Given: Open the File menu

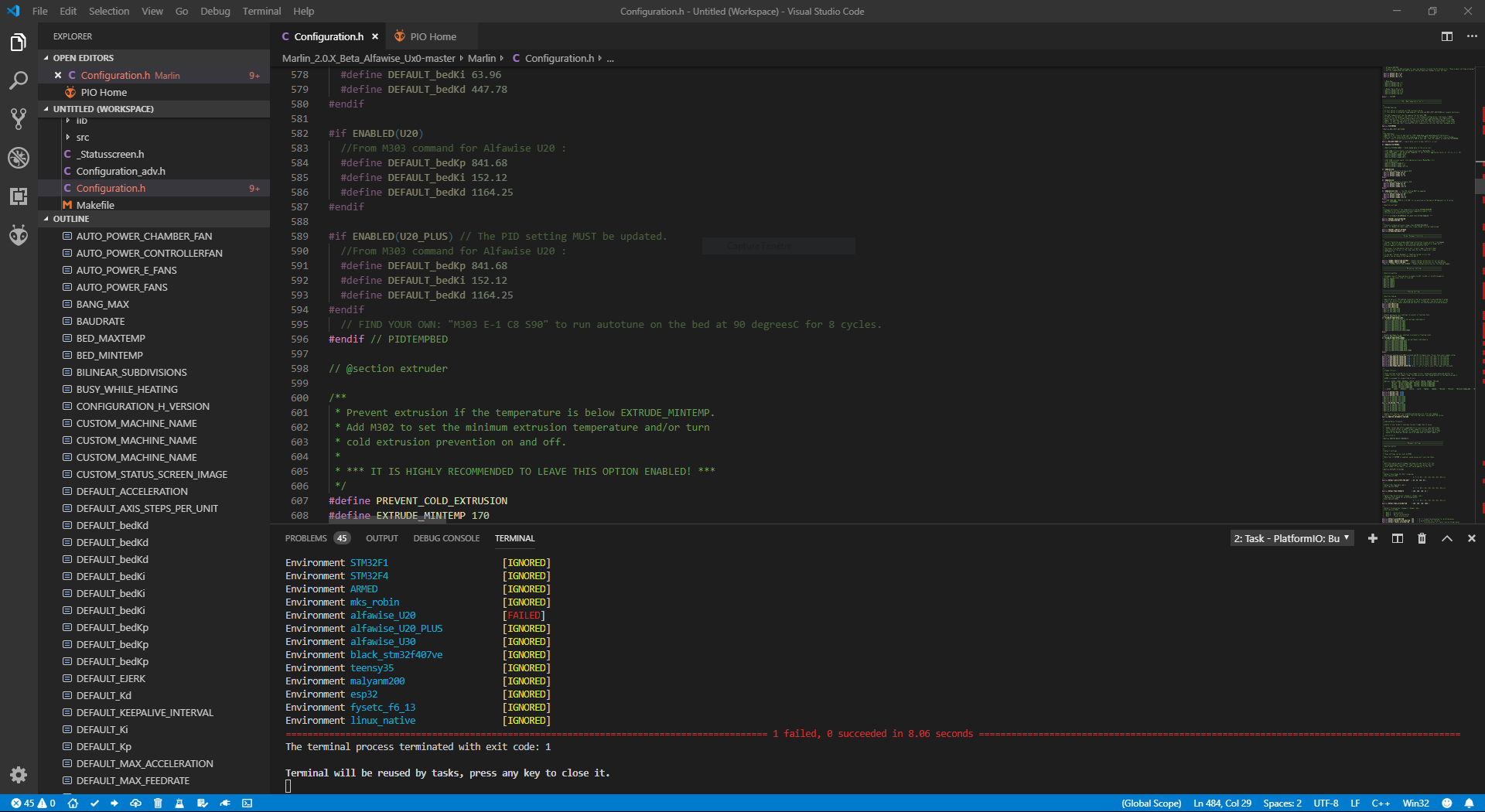Looking at the screenshot, I should coord(40,11).
